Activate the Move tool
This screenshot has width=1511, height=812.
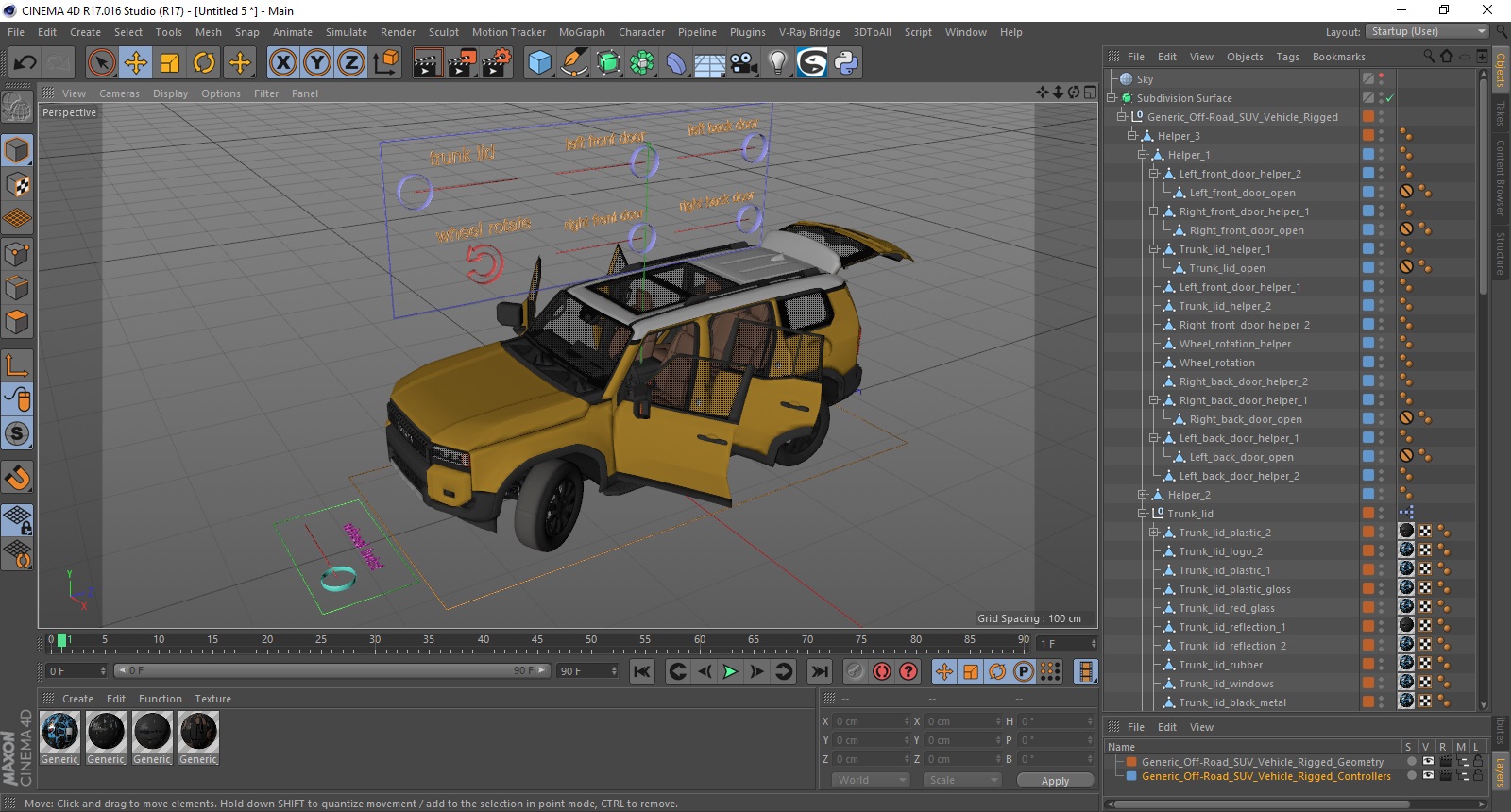click(x=136, y=63)
